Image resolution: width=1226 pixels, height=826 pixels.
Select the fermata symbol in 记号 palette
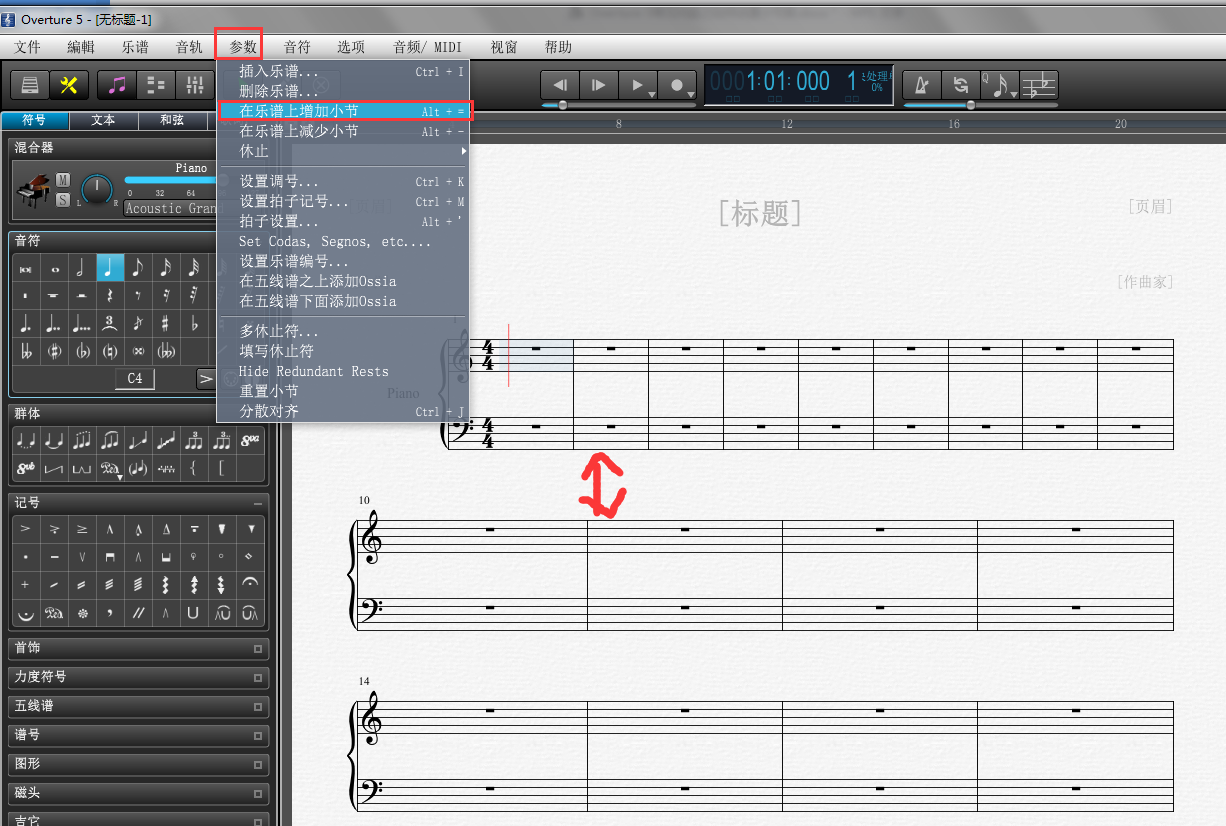[x=249, y=583]
